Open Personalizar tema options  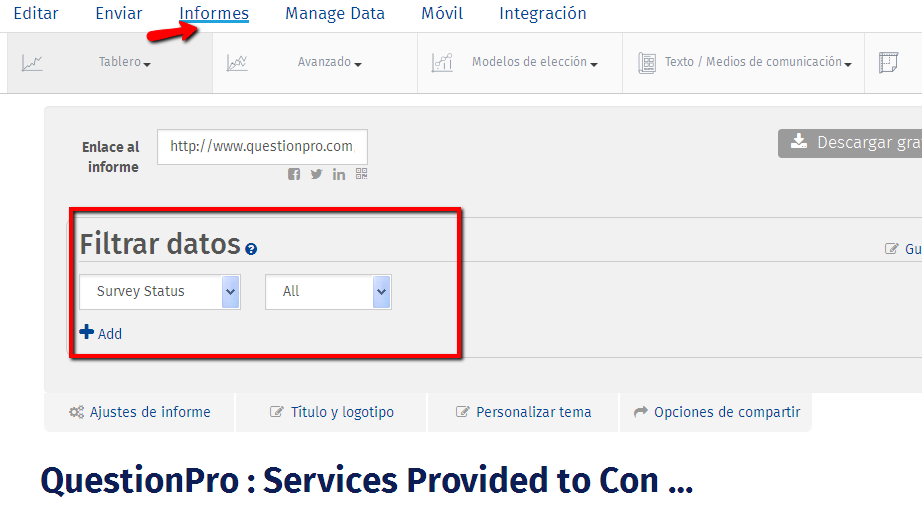523,412
